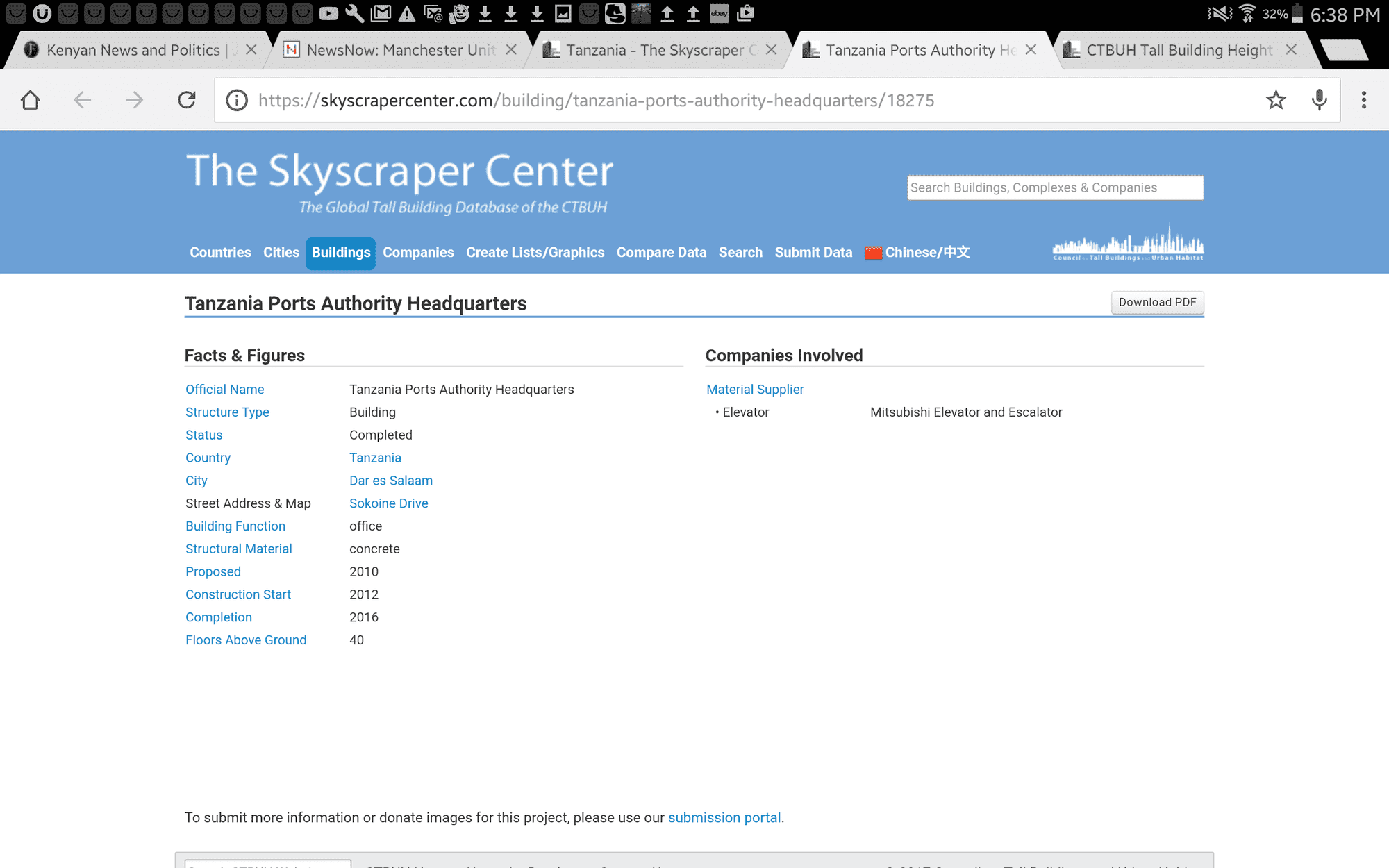Screen dimensions: 1389x868
Task: Open the CTBUH Tall Building Height tab
Action: tap(1179, 50)
